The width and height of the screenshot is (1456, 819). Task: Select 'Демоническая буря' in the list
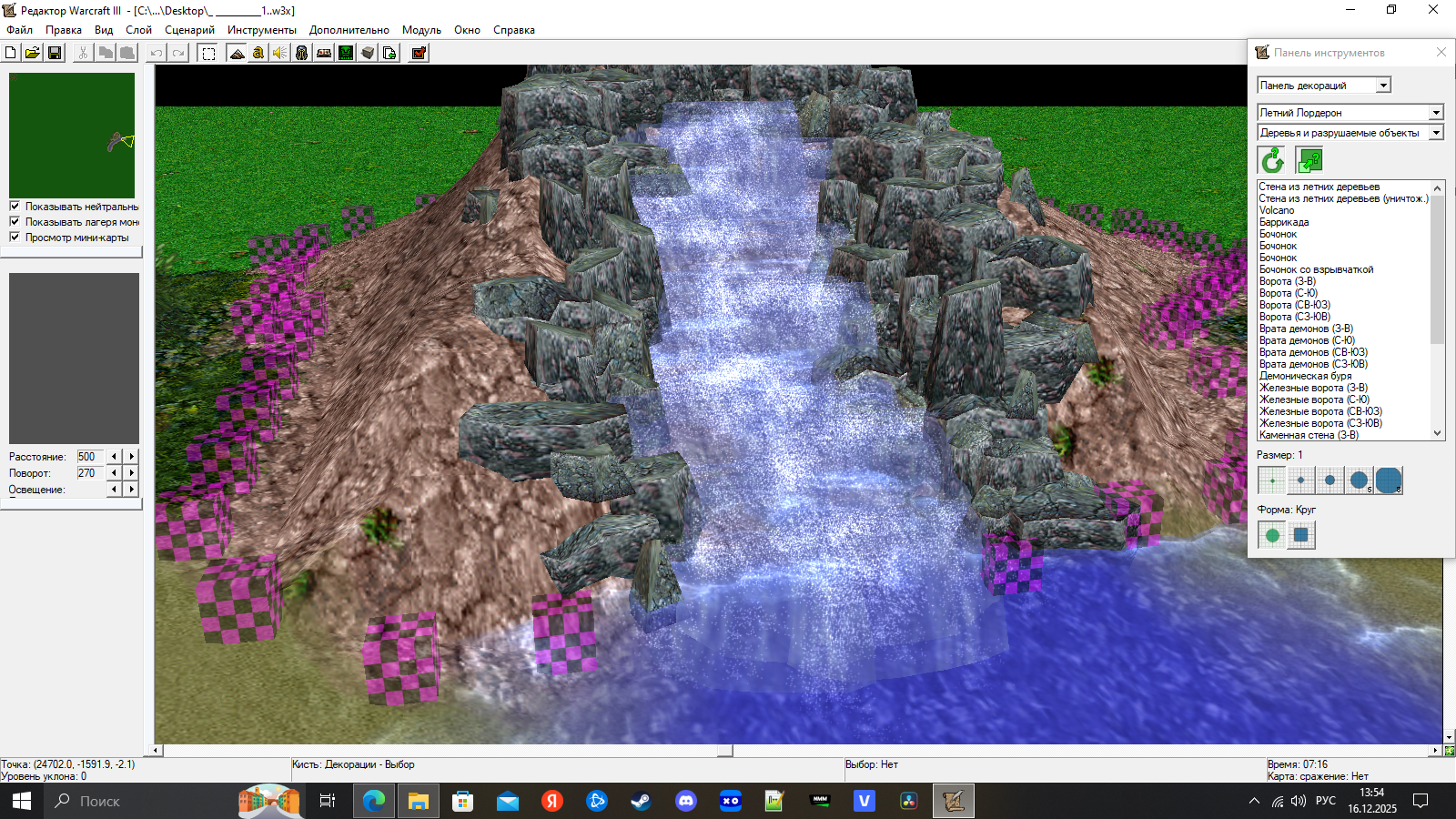(1306, 376)
